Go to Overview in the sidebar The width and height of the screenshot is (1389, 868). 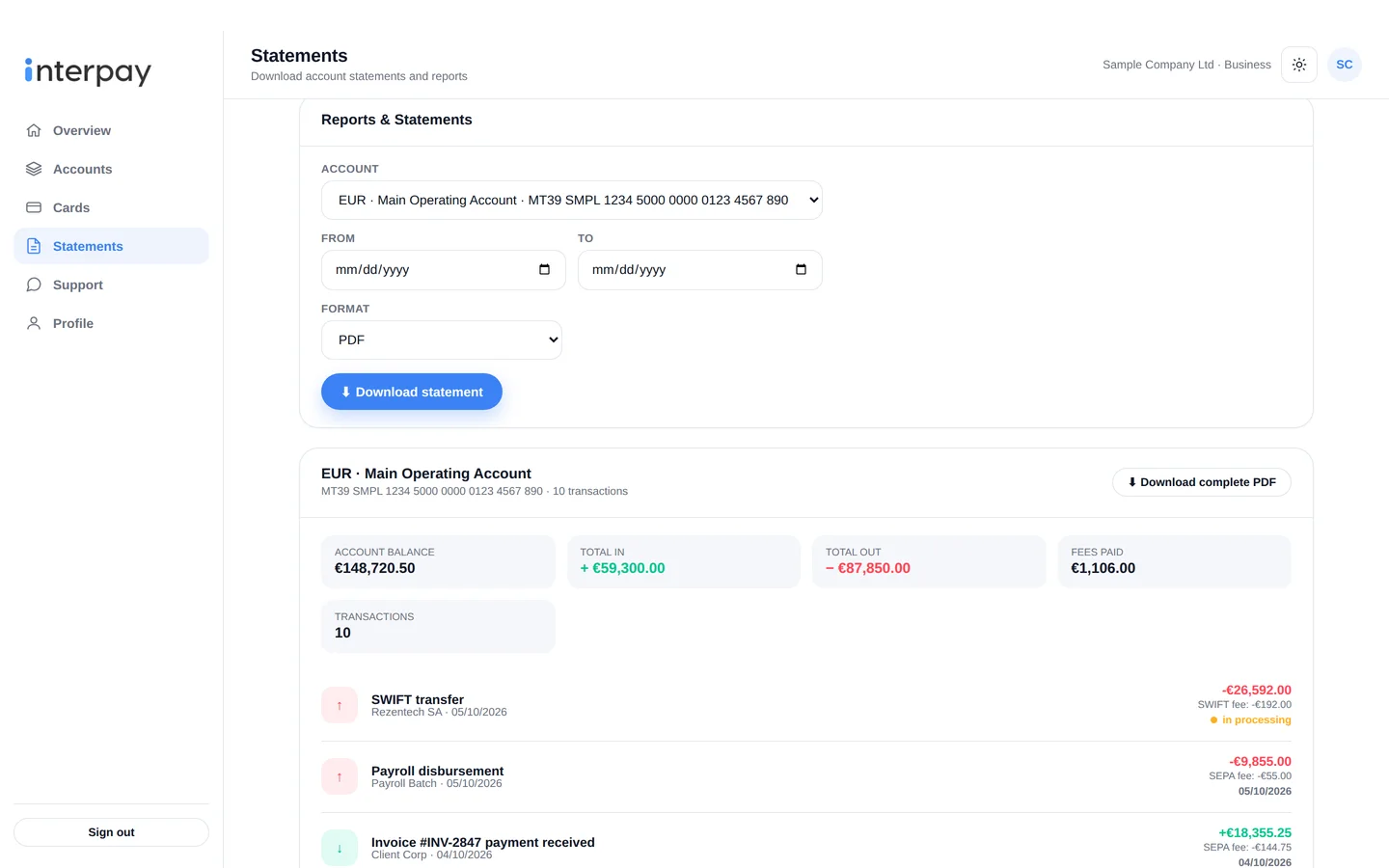[111, 130]
